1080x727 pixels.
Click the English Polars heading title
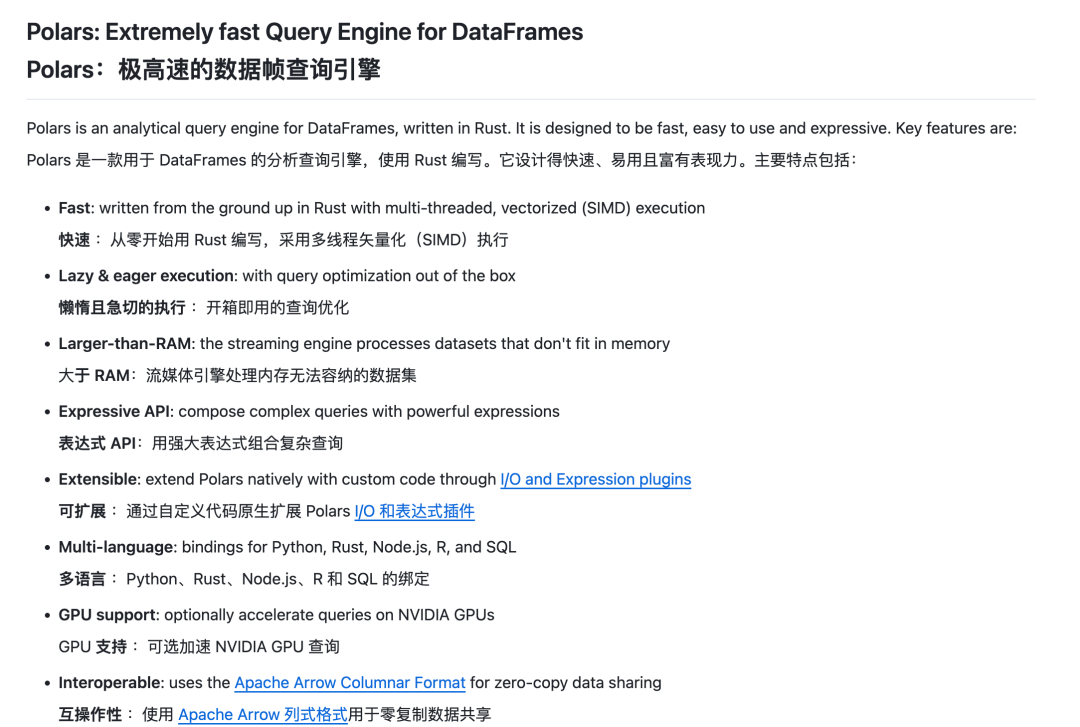(304, 32)
